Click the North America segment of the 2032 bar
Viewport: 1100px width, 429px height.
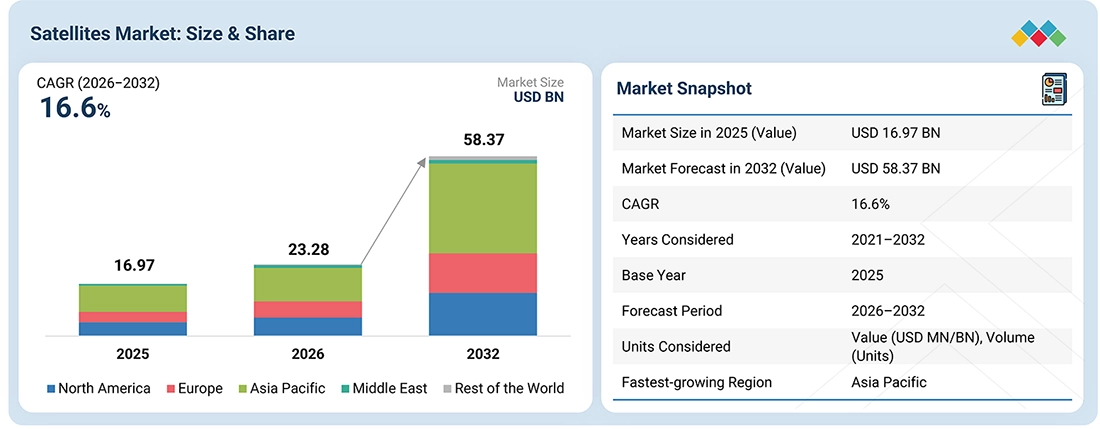click(x=483, y=314)
